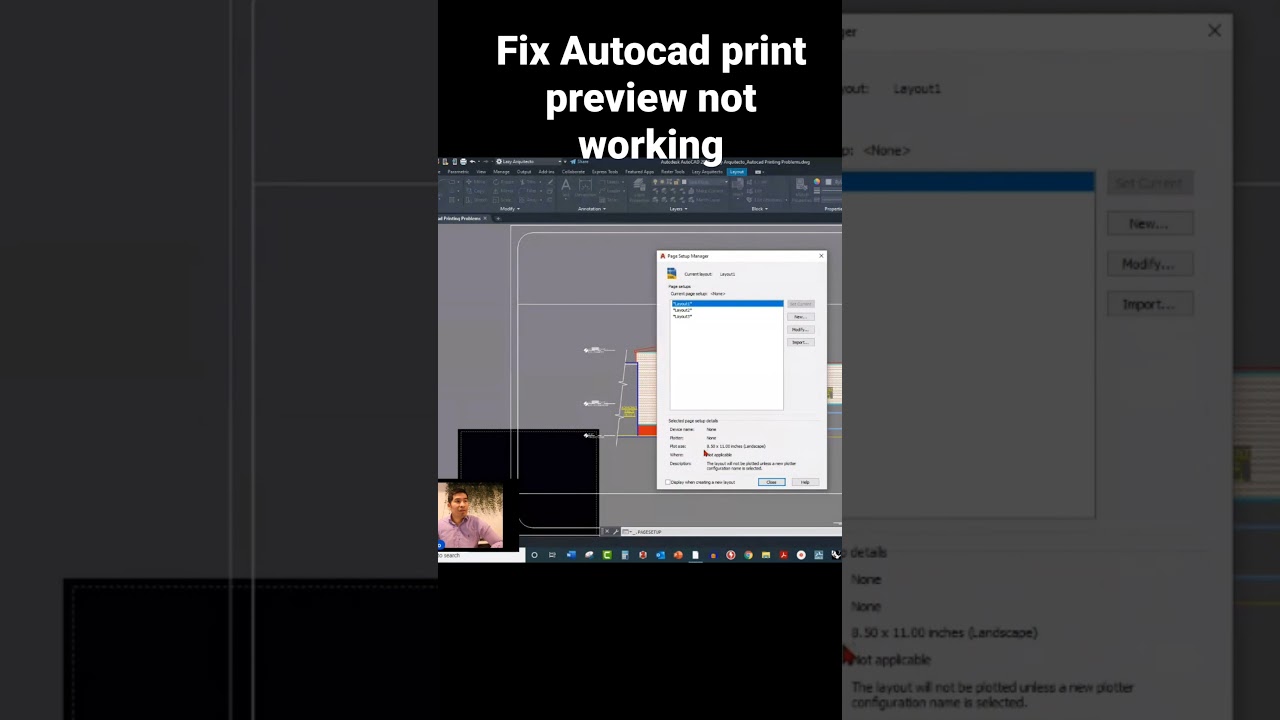Expand the Annotation panel dropdown
Image resolution: width=1280 pixels, height=720 pixels.
pyautogui.click(x=592, y=209)
